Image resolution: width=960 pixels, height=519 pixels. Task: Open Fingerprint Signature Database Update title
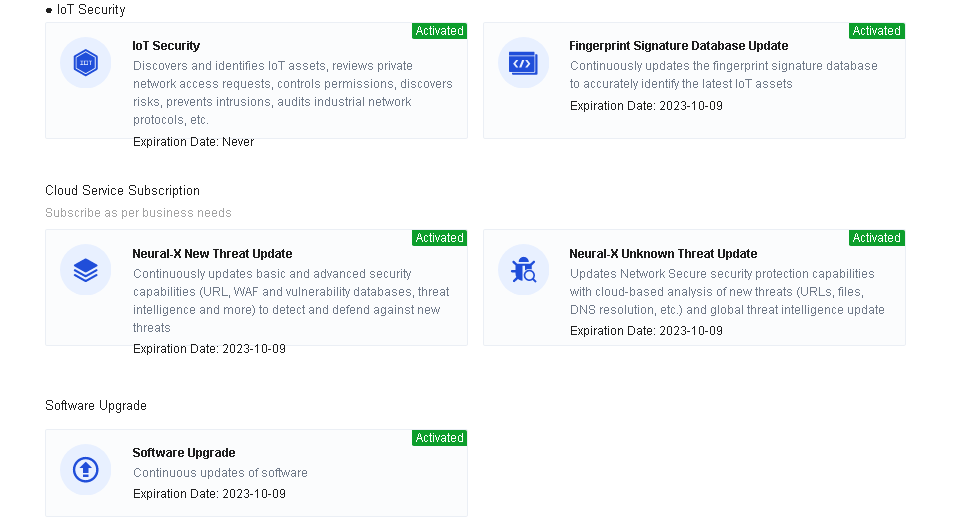point(678,46)
